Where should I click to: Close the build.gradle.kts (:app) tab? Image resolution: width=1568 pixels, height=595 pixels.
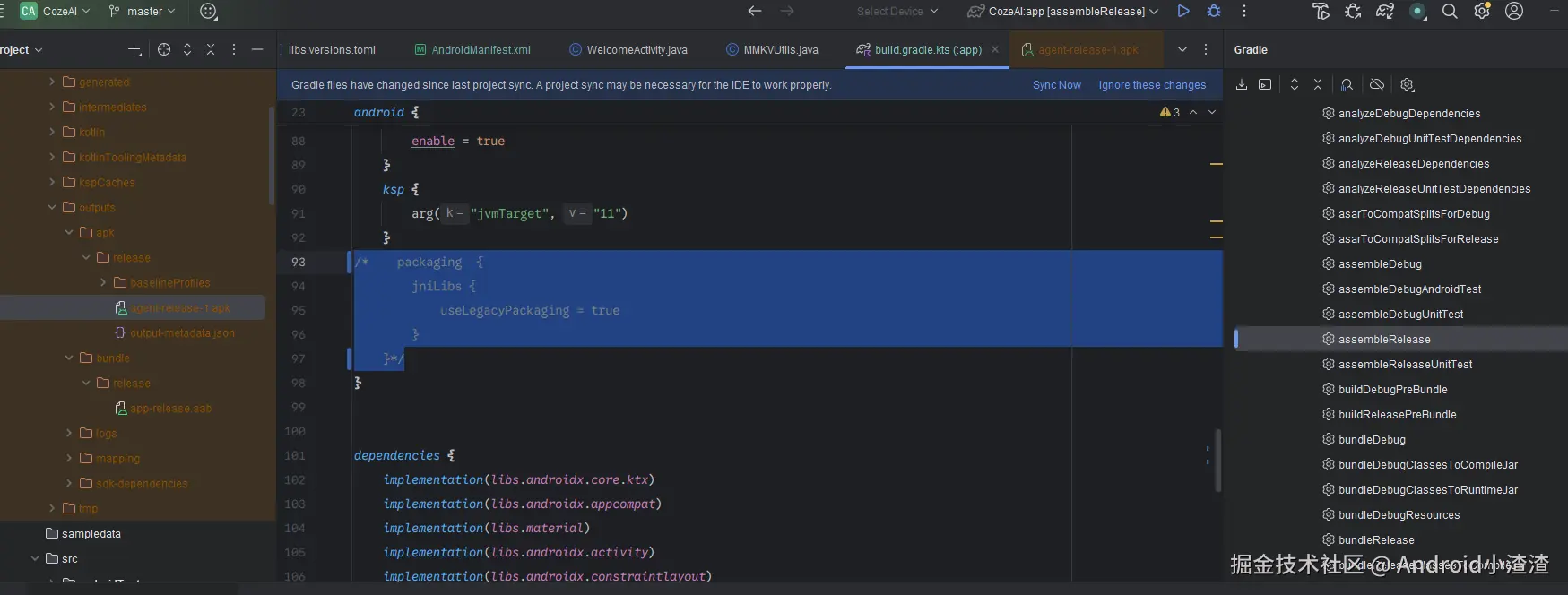[995, 49]
